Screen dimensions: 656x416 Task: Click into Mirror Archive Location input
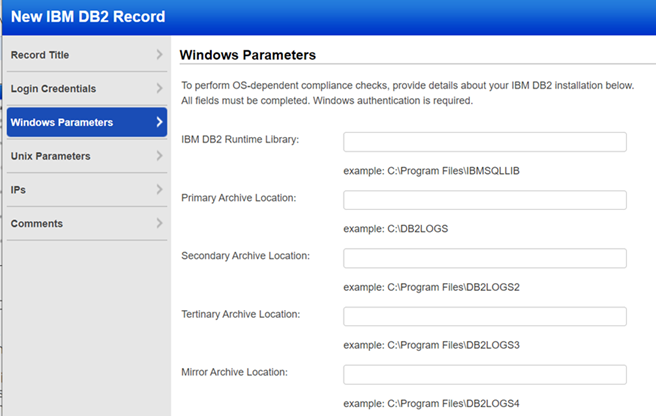[x=484, y=374]
